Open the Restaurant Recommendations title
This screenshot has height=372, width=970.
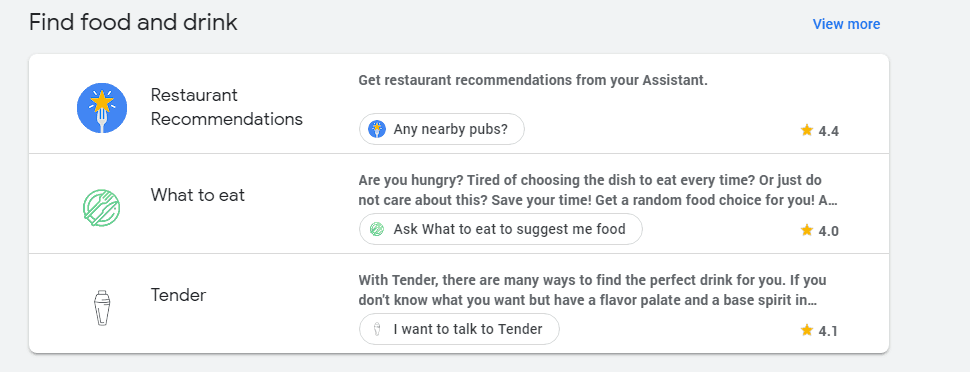pos(227,107)
